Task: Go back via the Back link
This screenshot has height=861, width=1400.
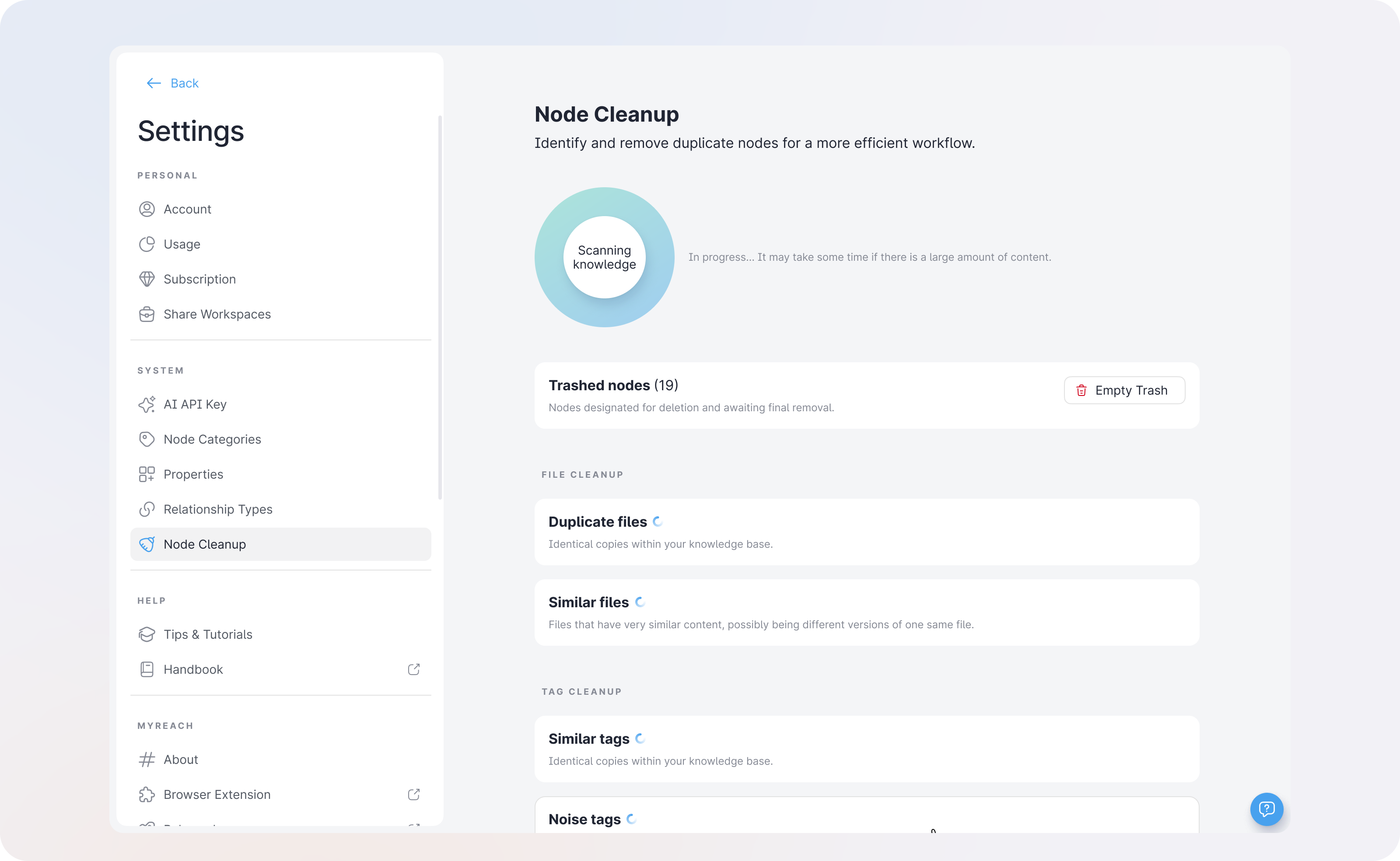Action: 172,83
